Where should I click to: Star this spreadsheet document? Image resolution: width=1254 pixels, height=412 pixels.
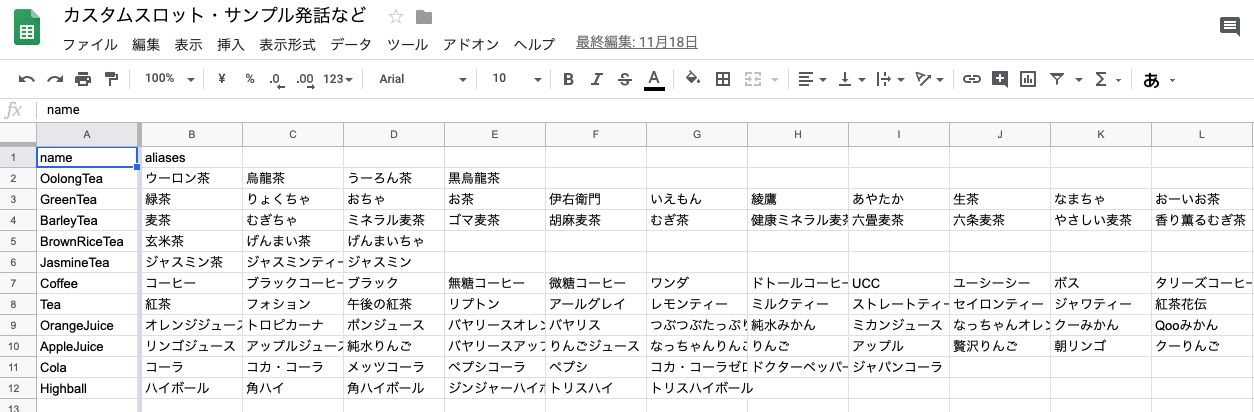(x=396, y=17)
